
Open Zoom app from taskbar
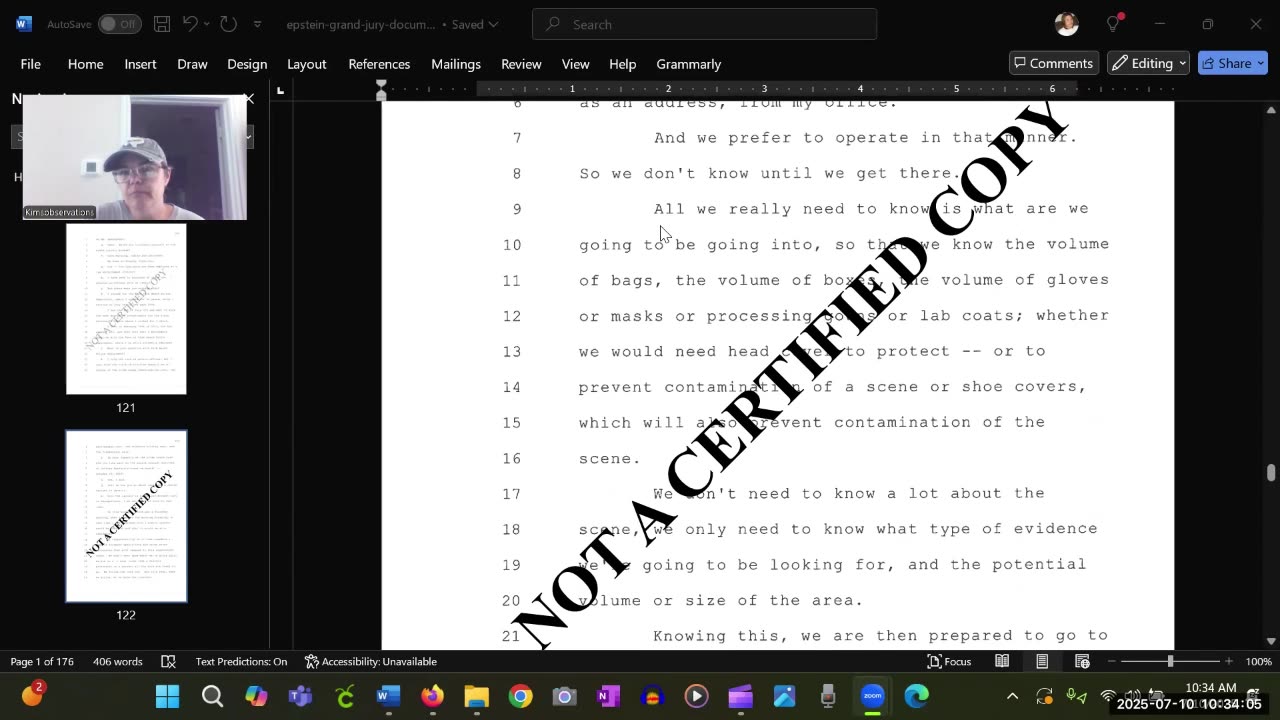point(872,696)
